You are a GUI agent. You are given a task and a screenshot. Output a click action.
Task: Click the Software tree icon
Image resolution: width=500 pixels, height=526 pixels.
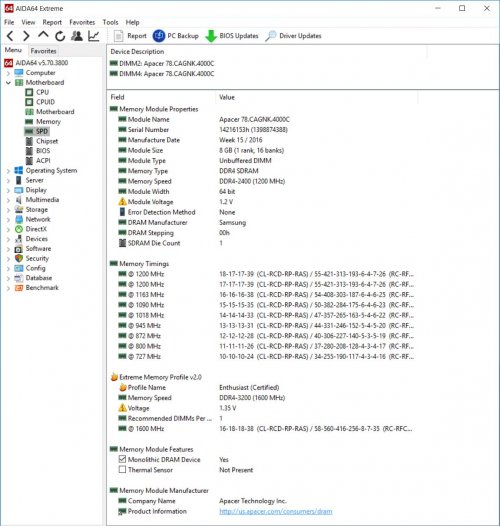19,249
